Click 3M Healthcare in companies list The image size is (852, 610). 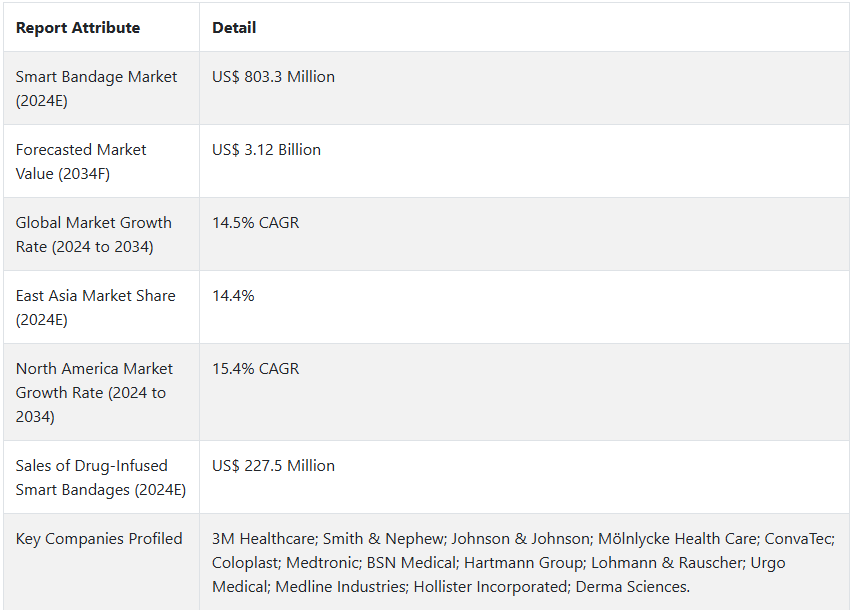pos(264,539)
